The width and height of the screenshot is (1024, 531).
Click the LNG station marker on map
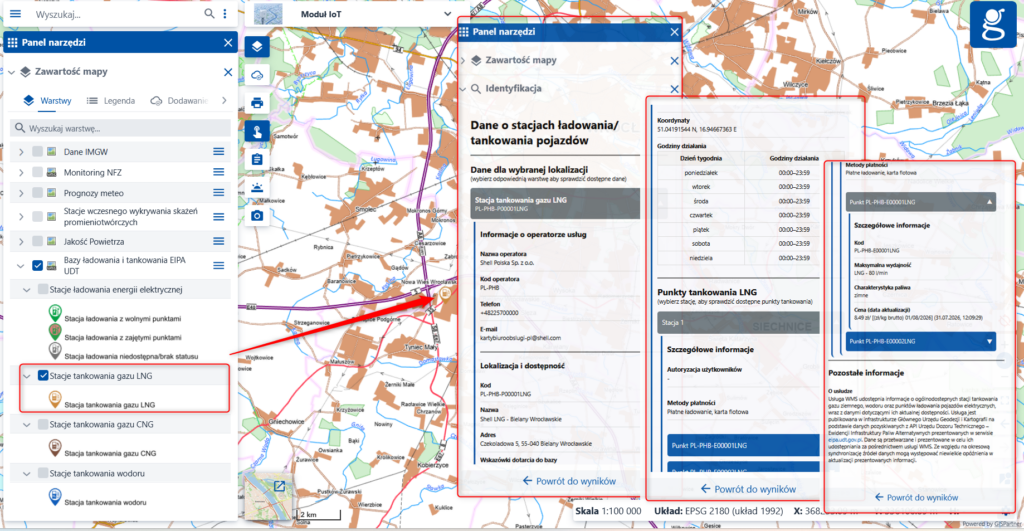[445, 294]
